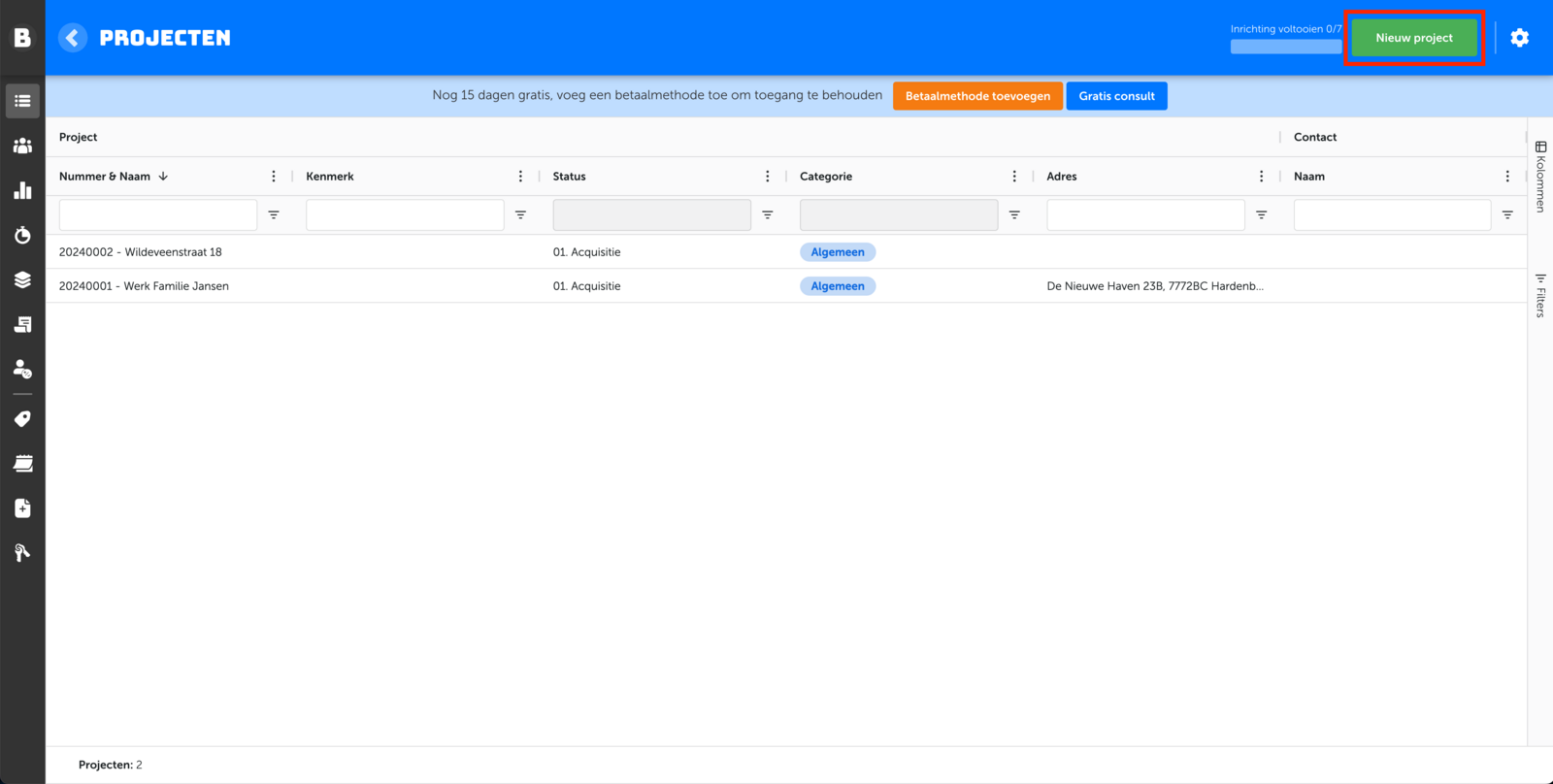Open the Kolommen side panel tab
1553x784 pixels.
tap(1540, 177)
